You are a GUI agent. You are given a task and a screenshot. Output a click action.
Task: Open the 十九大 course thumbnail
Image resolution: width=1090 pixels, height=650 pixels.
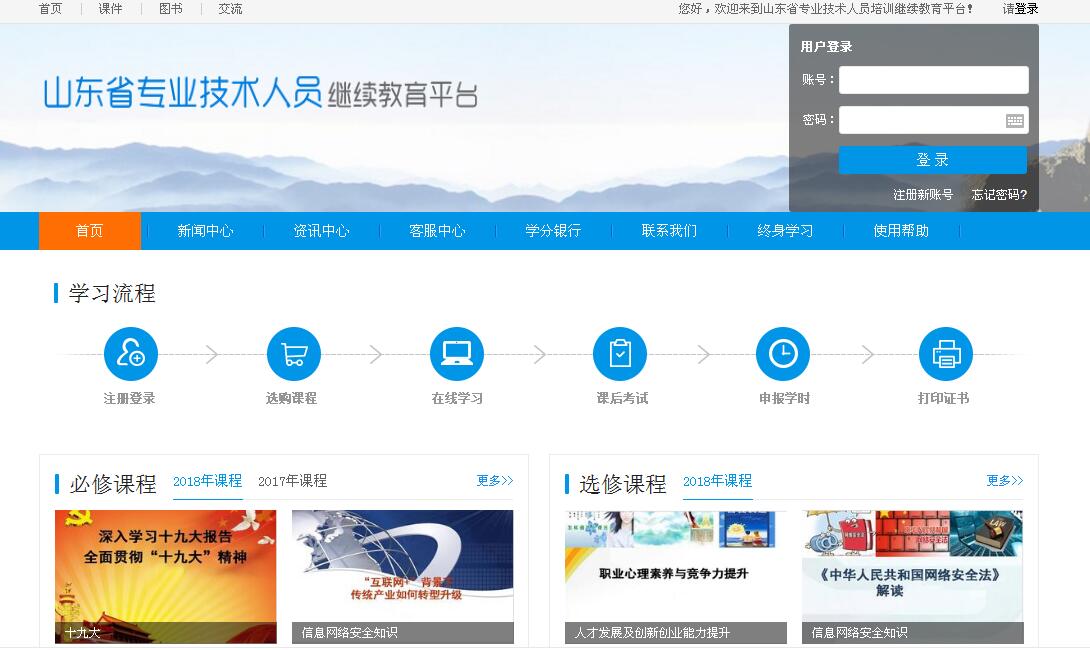pos(165,575)
